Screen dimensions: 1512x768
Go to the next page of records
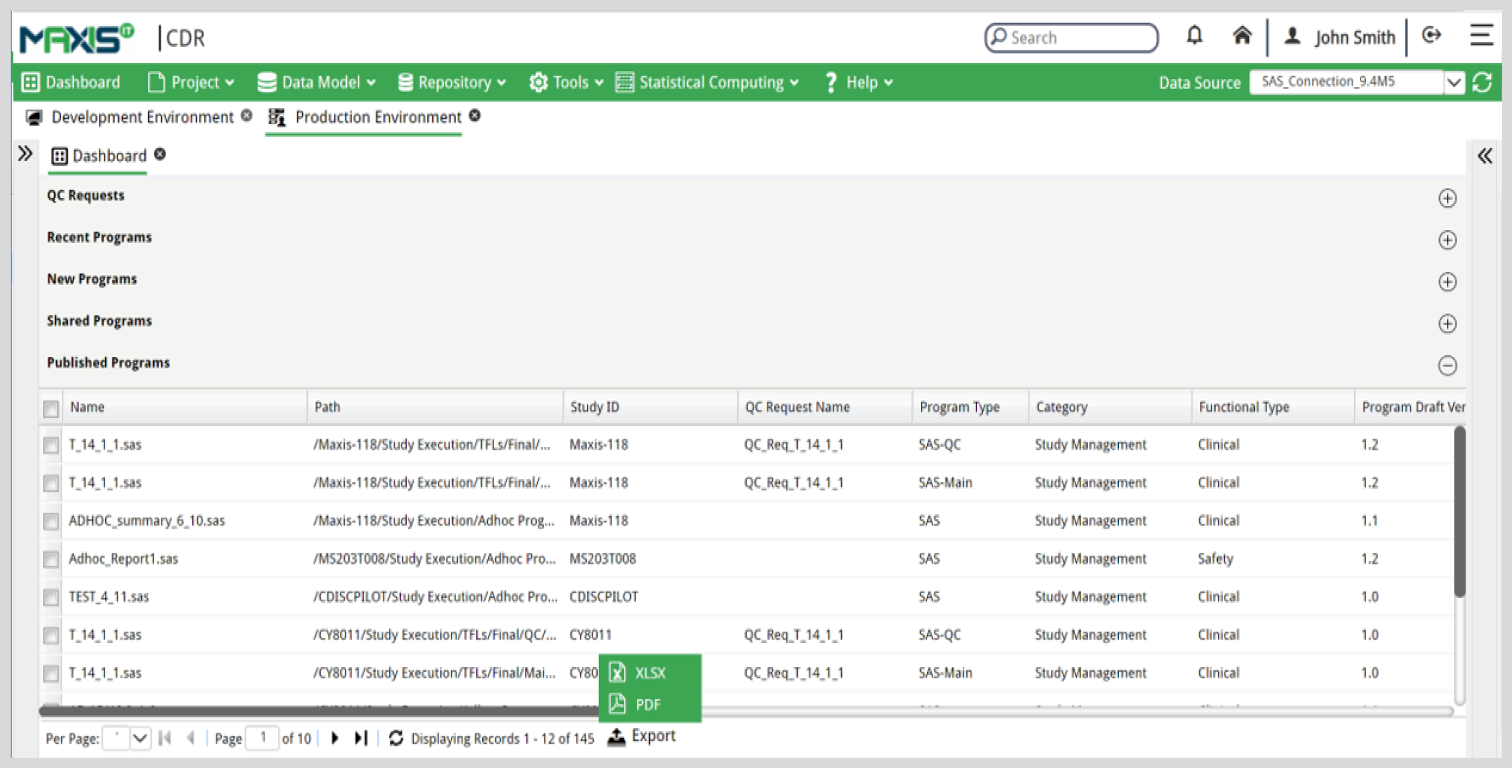tap(335, 738)
